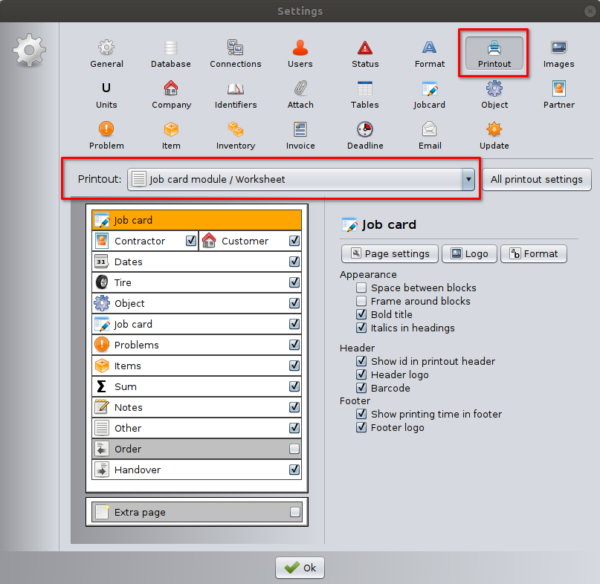Image resolution: width=600 pixels, height=584 pixels.
Task: Toggle Header logo checkbox
Action: pyautogui.click(x=361, y=374)
